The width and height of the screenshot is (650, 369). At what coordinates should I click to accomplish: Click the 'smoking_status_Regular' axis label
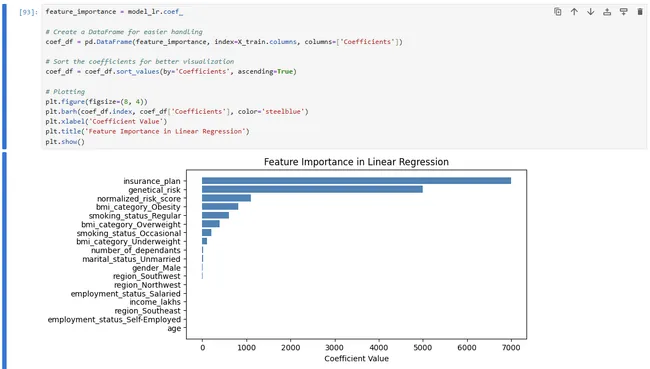pyautogui.click(x=135, y=216)
